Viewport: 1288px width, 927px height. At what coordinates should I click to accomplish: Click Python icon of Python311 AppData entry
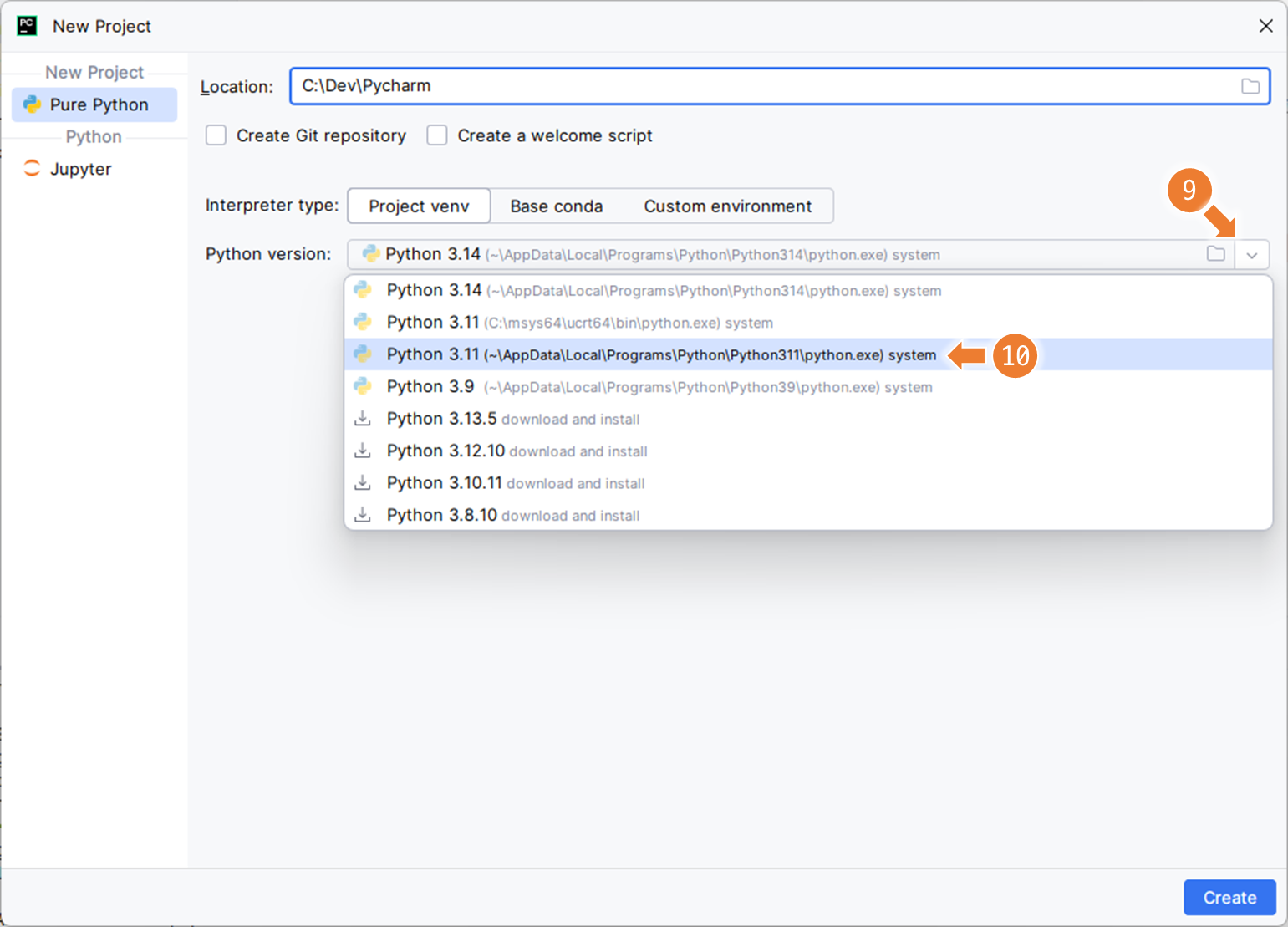[x=363, y=354]
